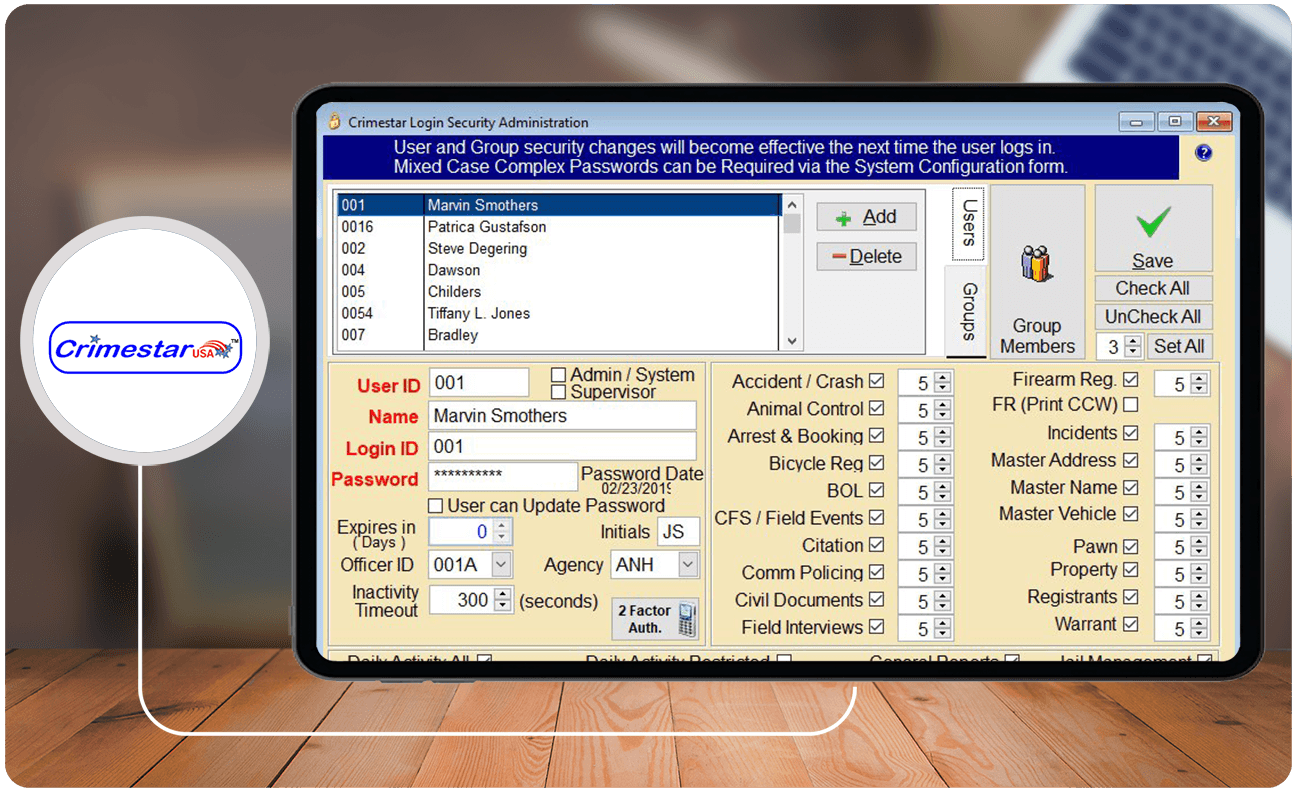The height and width of the screenshot is (792, 1296).
Task: Add a new user
Action: [866, 217]
